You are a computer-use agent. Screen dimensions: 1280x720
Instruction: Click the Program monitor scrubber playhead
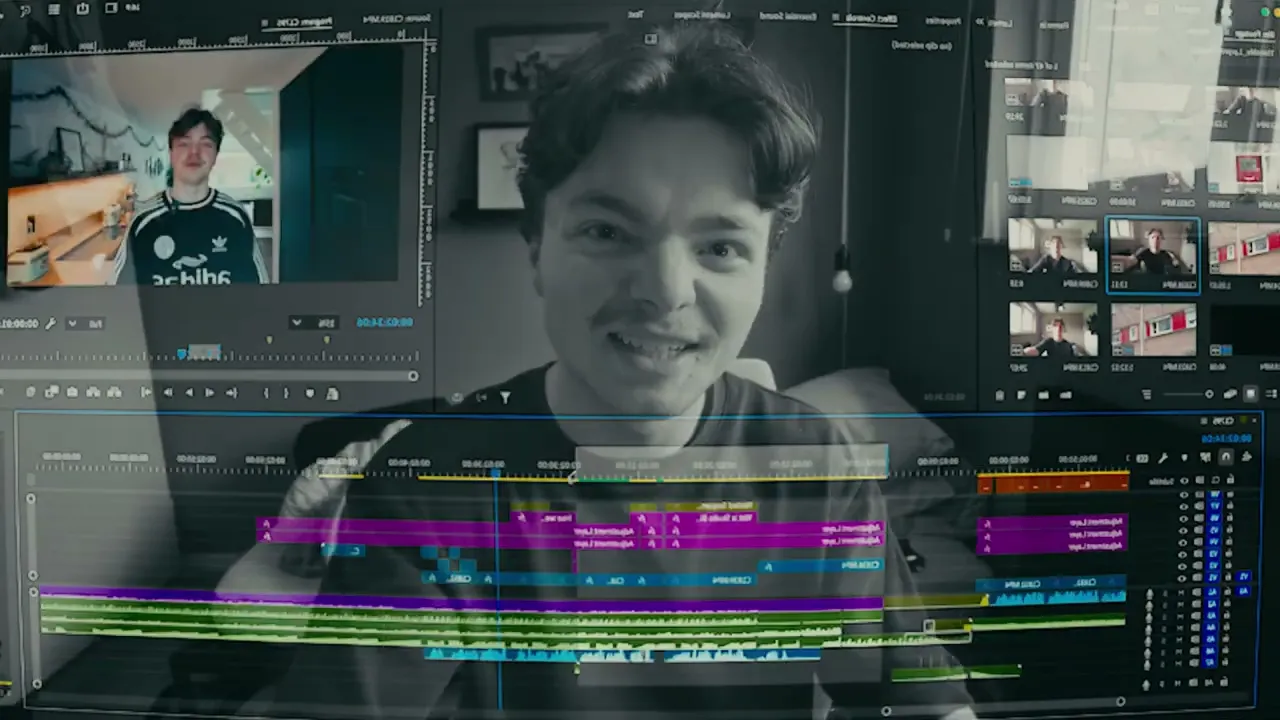(182, 353)
